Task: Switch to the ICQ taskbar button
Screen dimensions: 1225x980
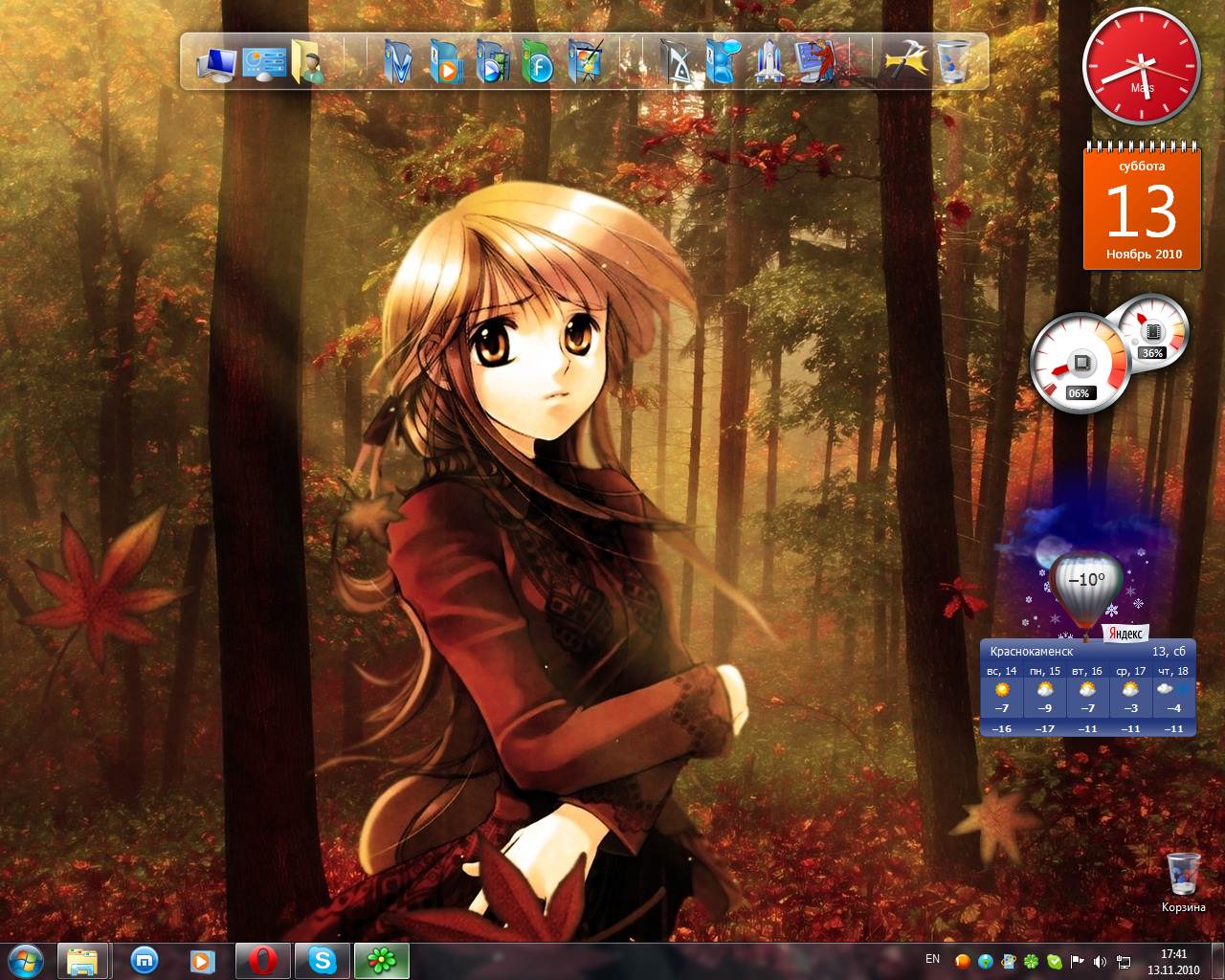Action: click(x=382, y=961)
